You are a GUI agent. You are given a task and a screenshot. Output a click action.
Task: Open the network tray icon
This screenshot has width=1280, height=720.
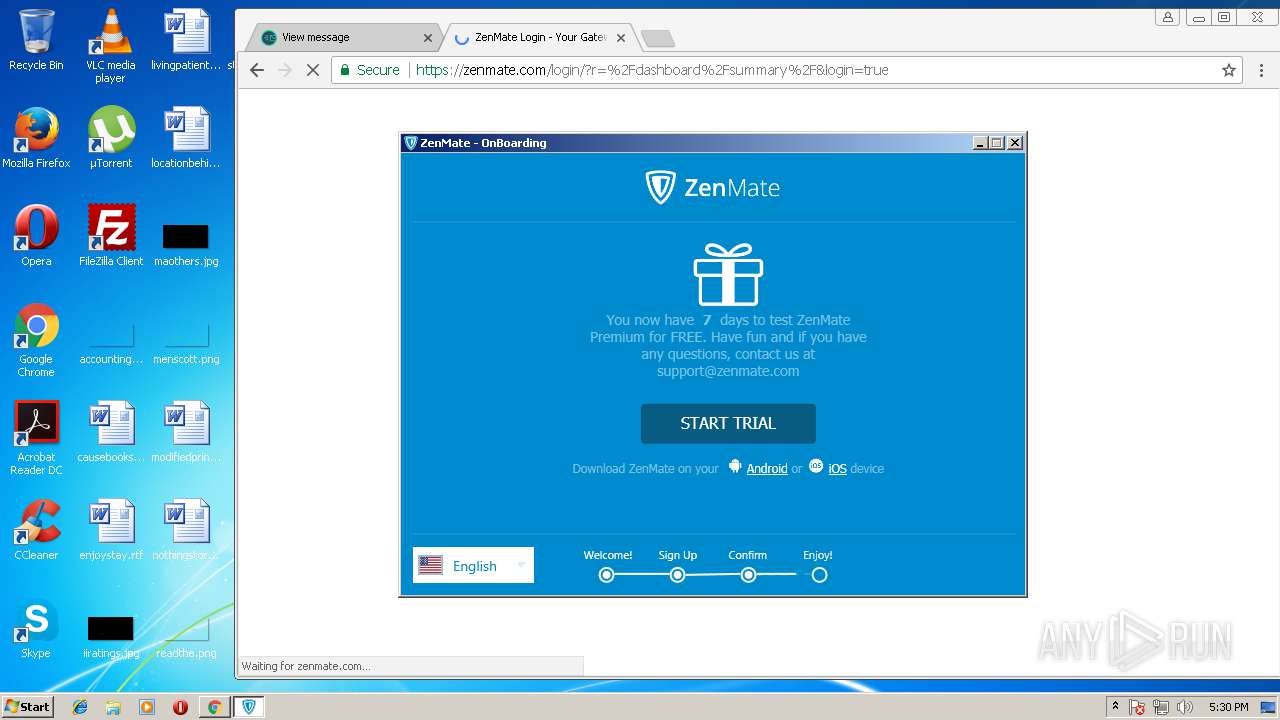tap(1161, 707)
